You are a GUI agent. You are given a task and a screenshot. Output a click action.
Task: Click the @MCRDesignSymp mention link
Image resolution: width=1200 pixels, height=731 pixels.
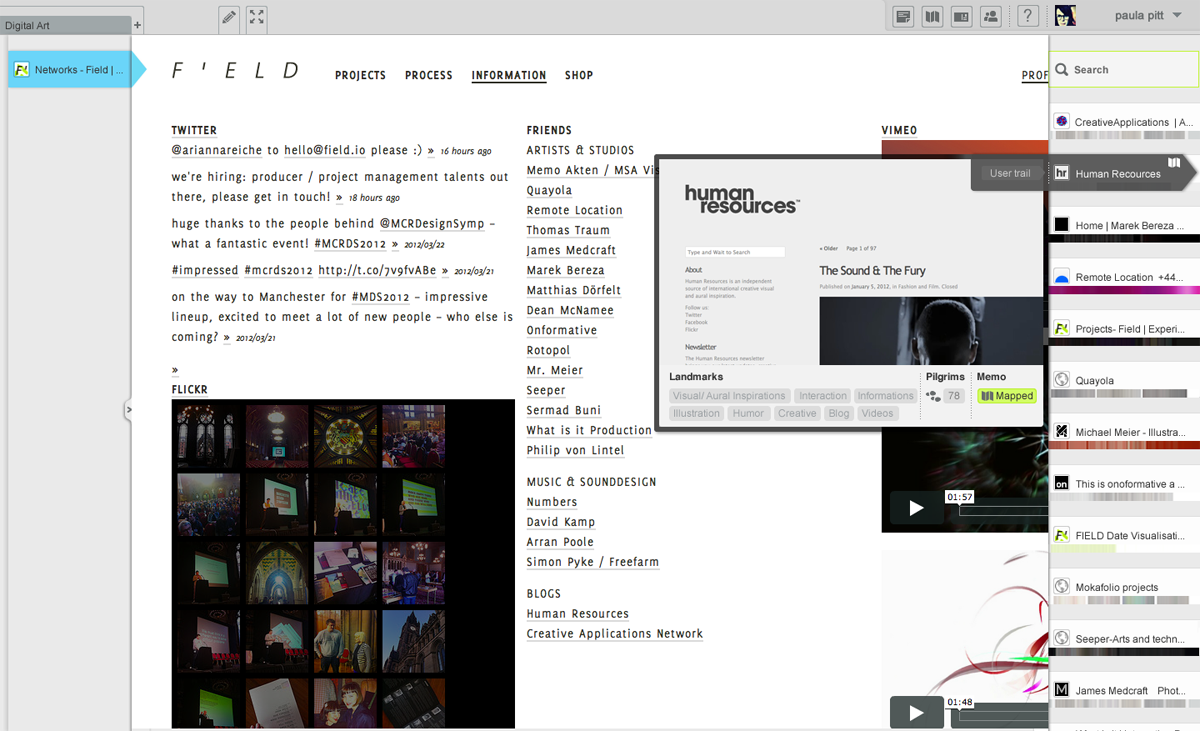click(432, 224)
